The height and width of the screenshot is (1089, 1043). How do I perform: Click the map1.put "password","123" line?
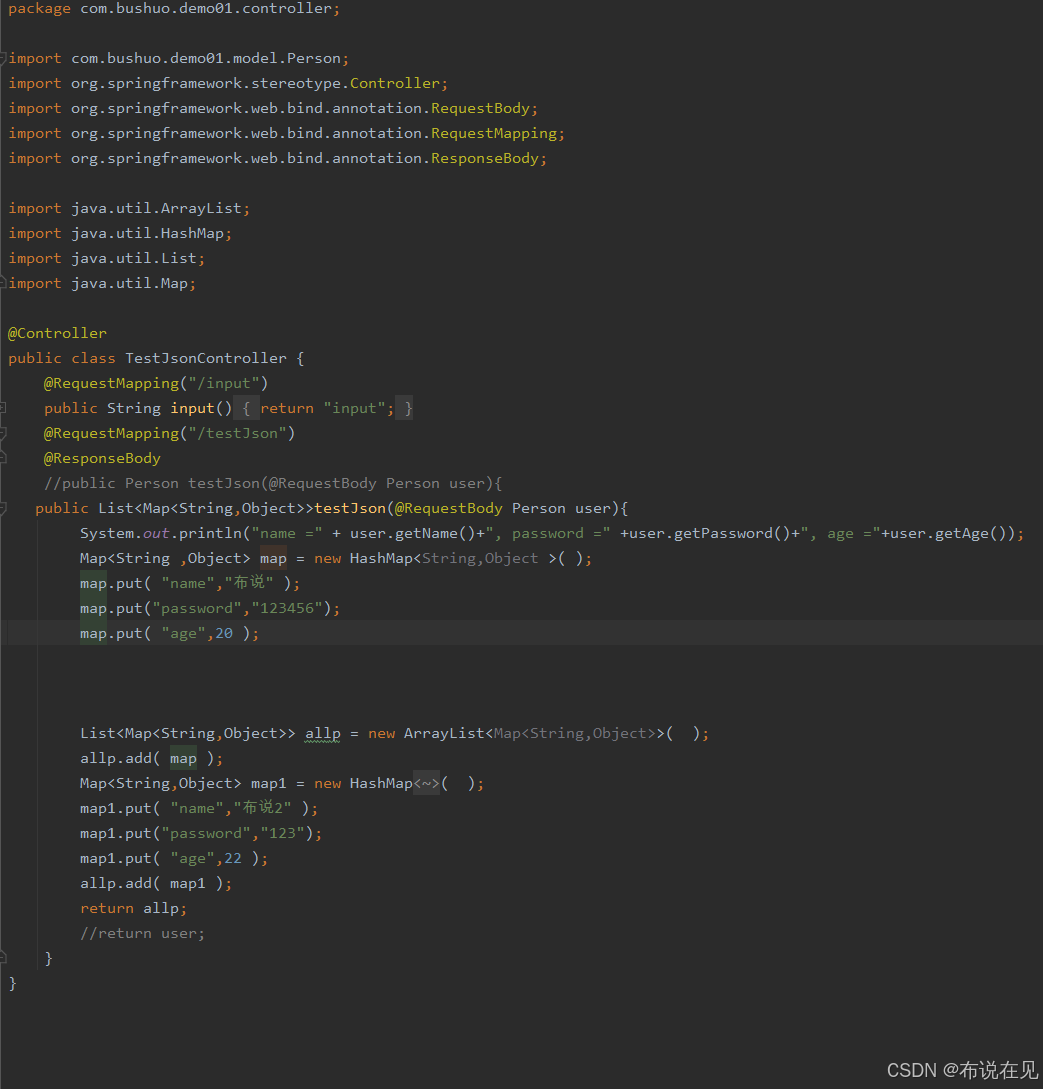pyautogui.click(x=201, y=833)
